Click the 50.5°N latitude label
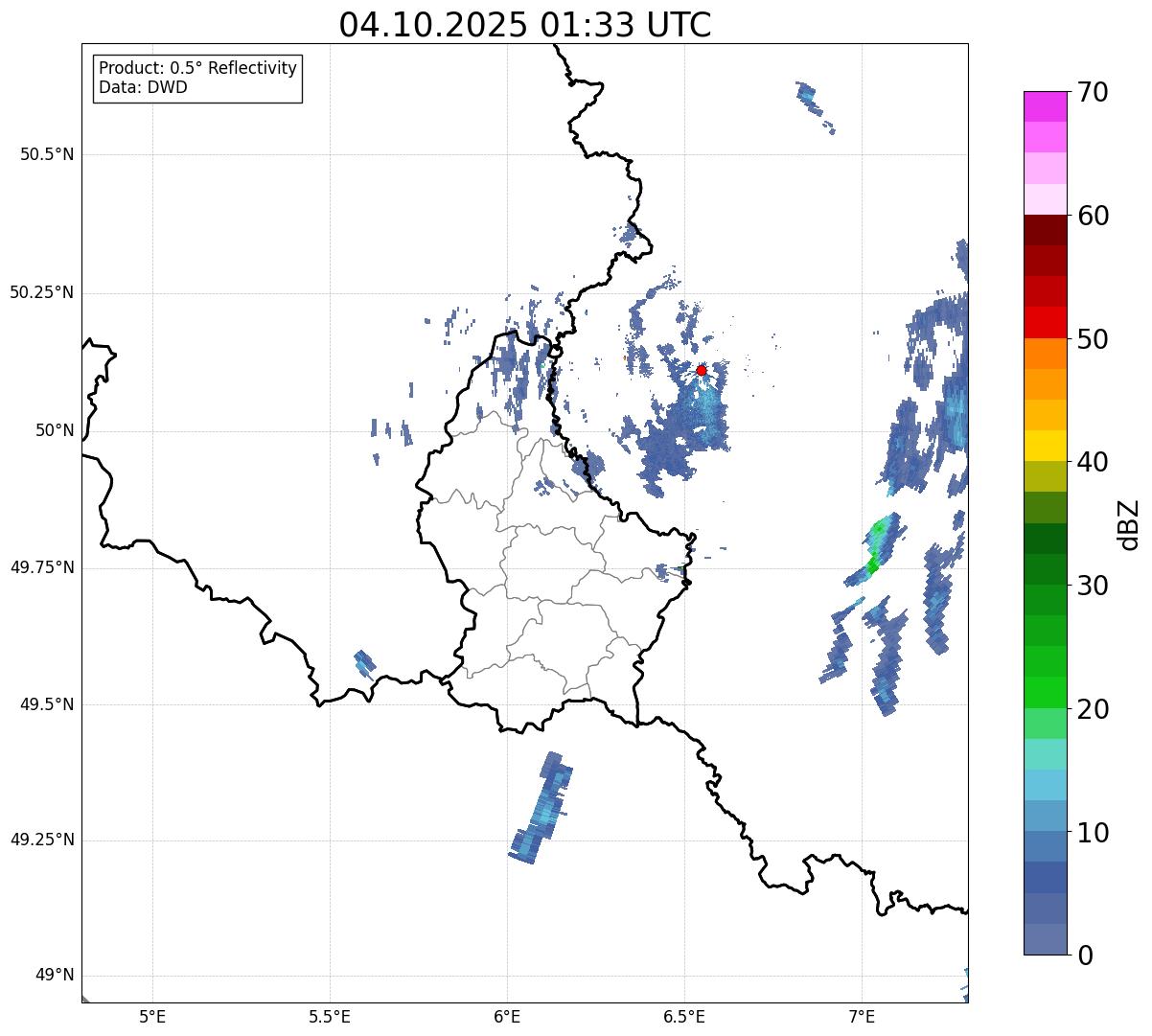 [47, 154]
